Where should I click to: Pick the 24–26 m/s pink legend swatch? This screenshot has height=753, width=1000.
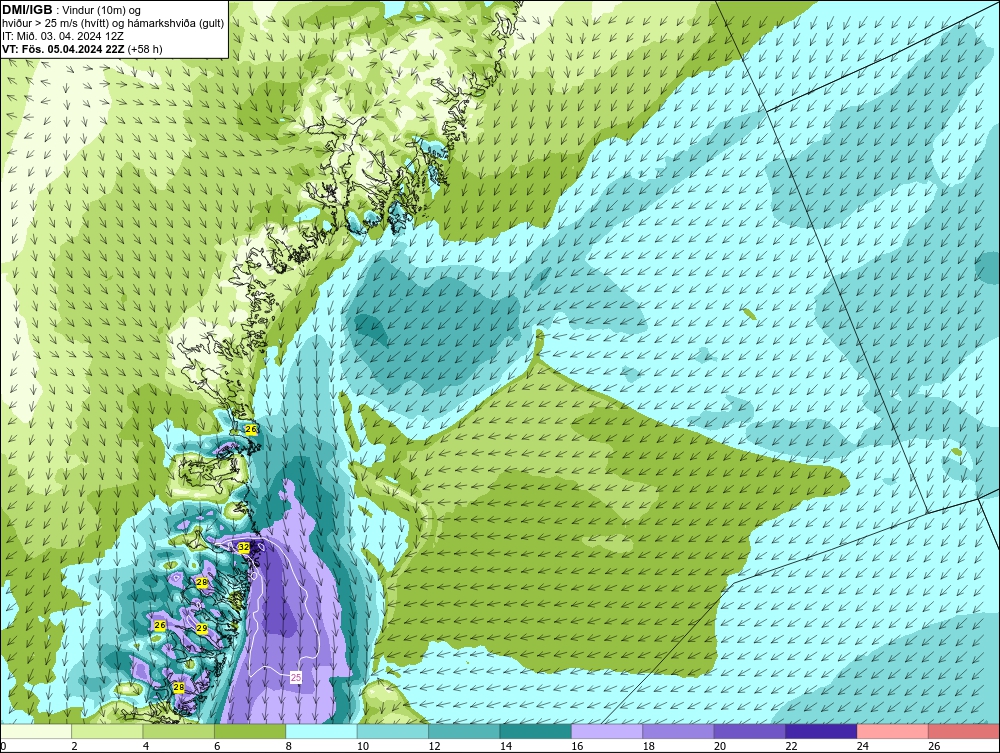coord(893,731)
